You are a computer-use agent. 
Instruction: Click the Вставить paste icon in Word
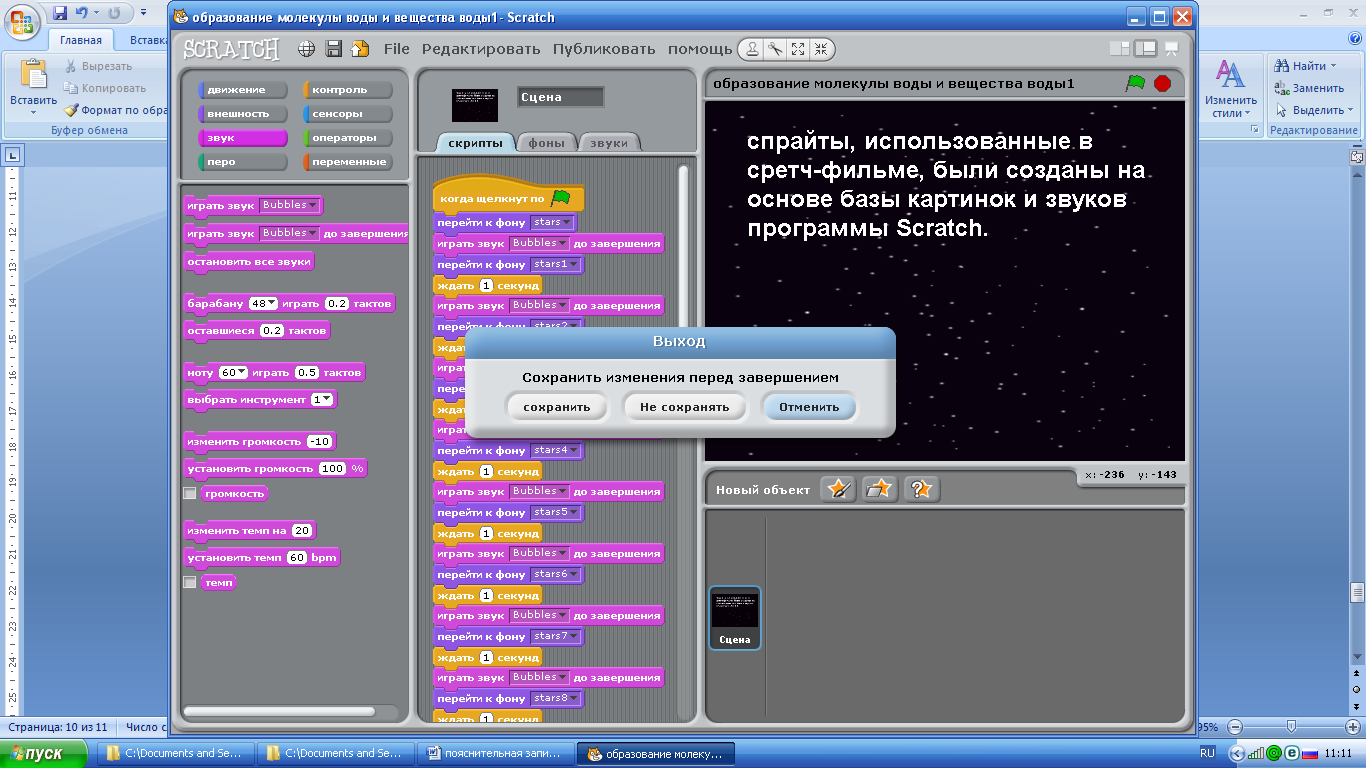33,75
